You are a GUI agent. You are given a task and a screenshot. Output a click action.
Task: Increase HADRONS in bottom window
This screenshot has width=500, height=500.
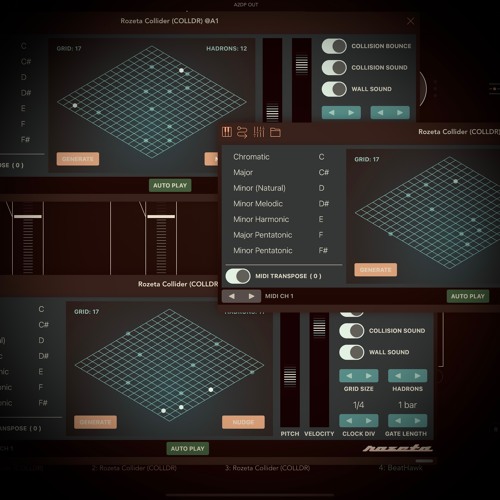click(417, 376)
